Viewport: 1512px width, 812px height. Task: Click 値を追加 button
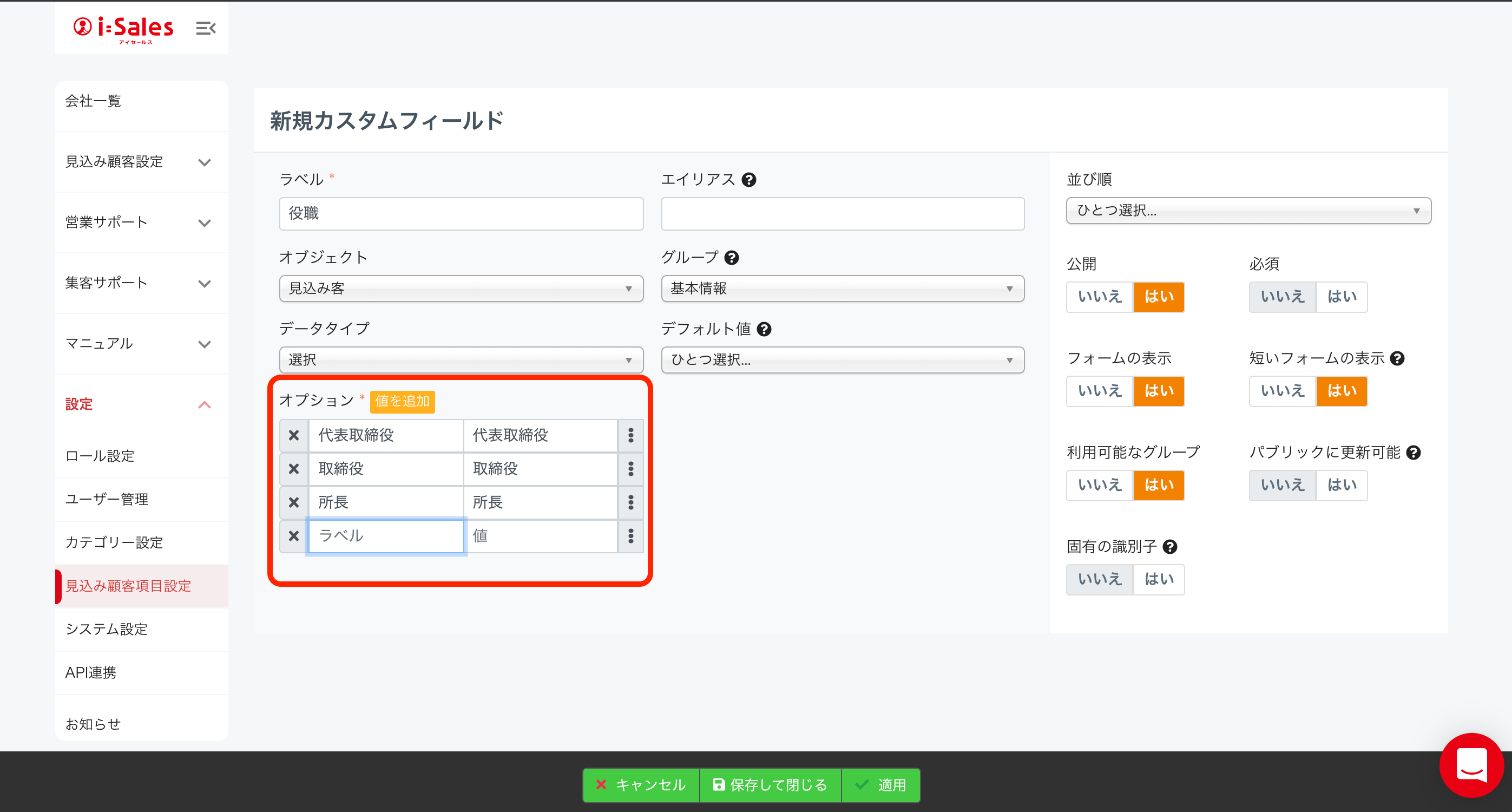click(x=403, y=401)
